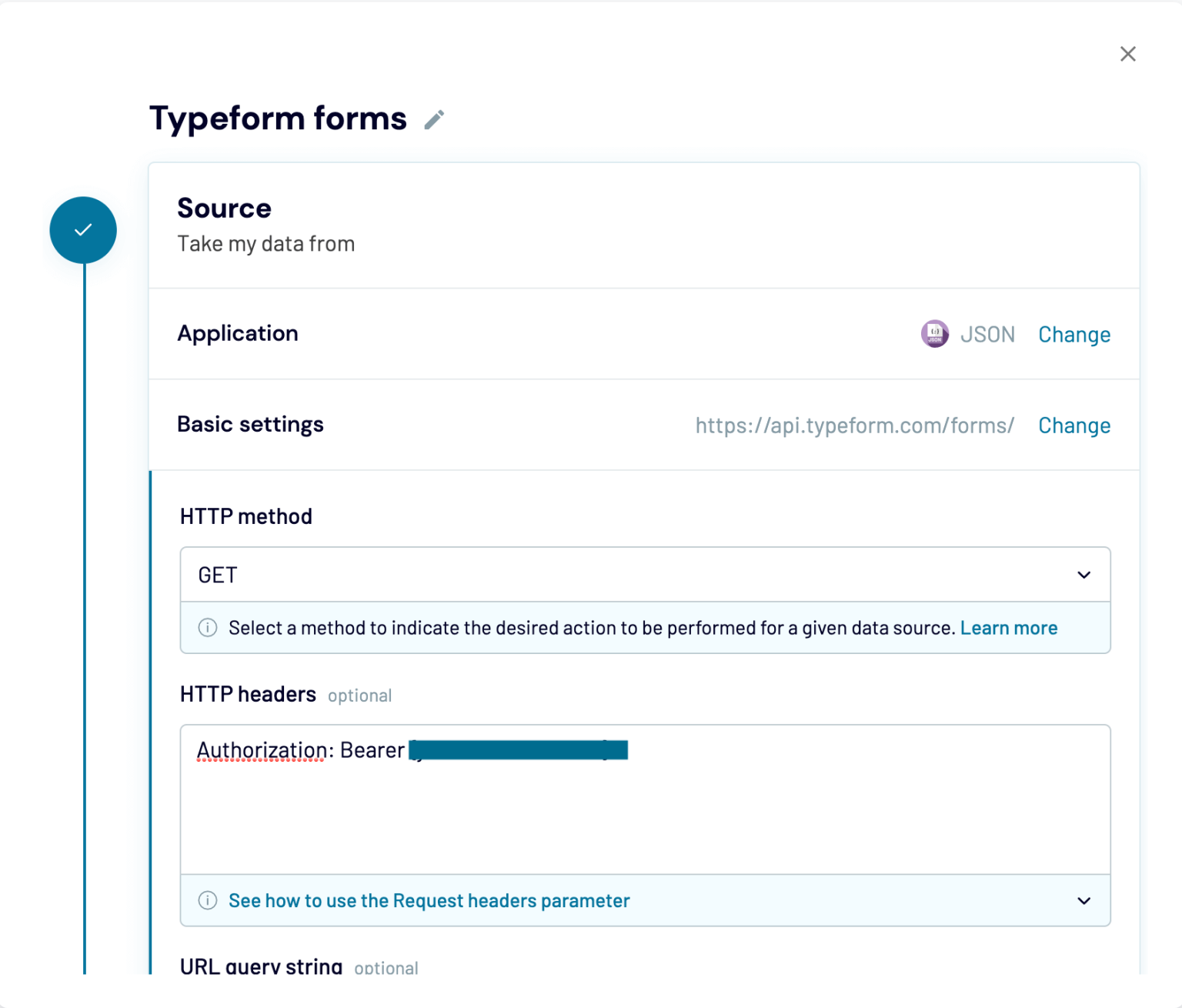
Task: Click the URL query string field label
Action: point(261,966)
